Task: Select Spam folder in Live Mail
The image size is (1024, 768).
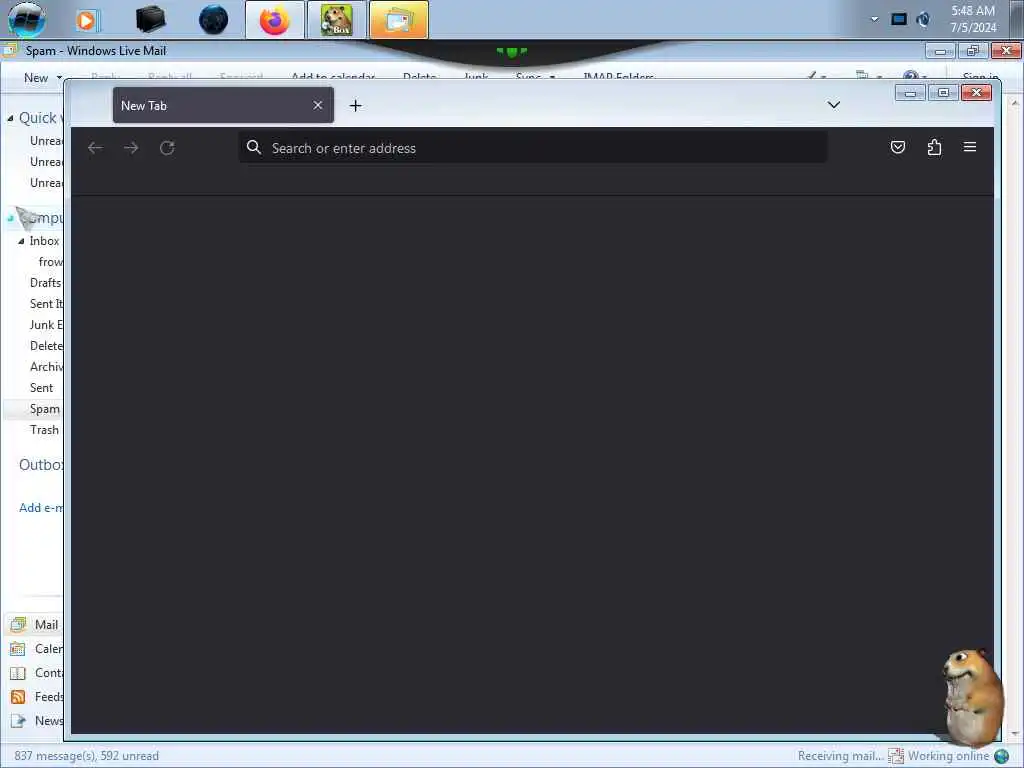Action: [x=44, y=409]
